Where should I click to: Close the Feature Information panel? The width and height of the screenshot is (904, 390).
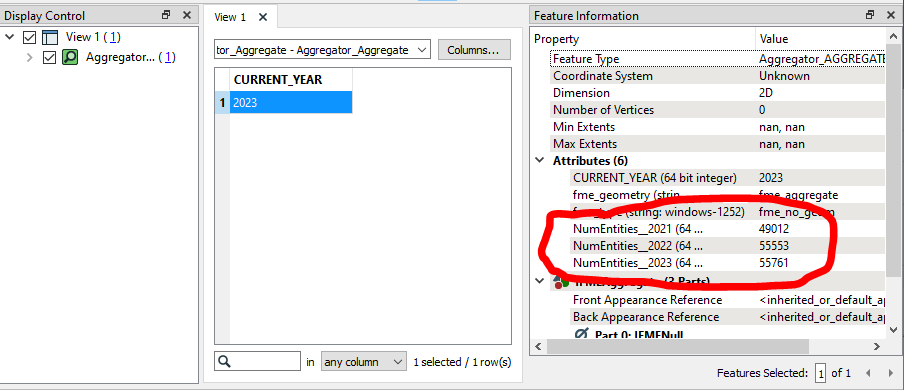pyautogui.click(x=890, y=16)
